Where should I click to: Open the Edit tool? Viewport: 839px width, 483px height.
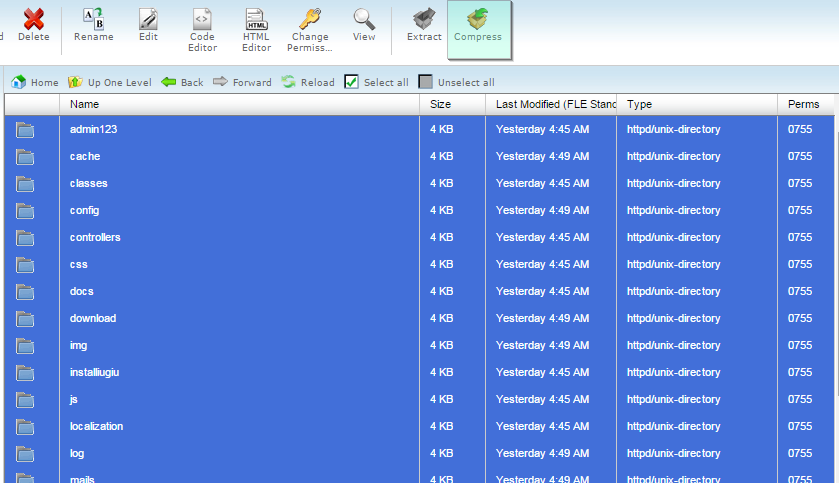click(x=148, y=20)
